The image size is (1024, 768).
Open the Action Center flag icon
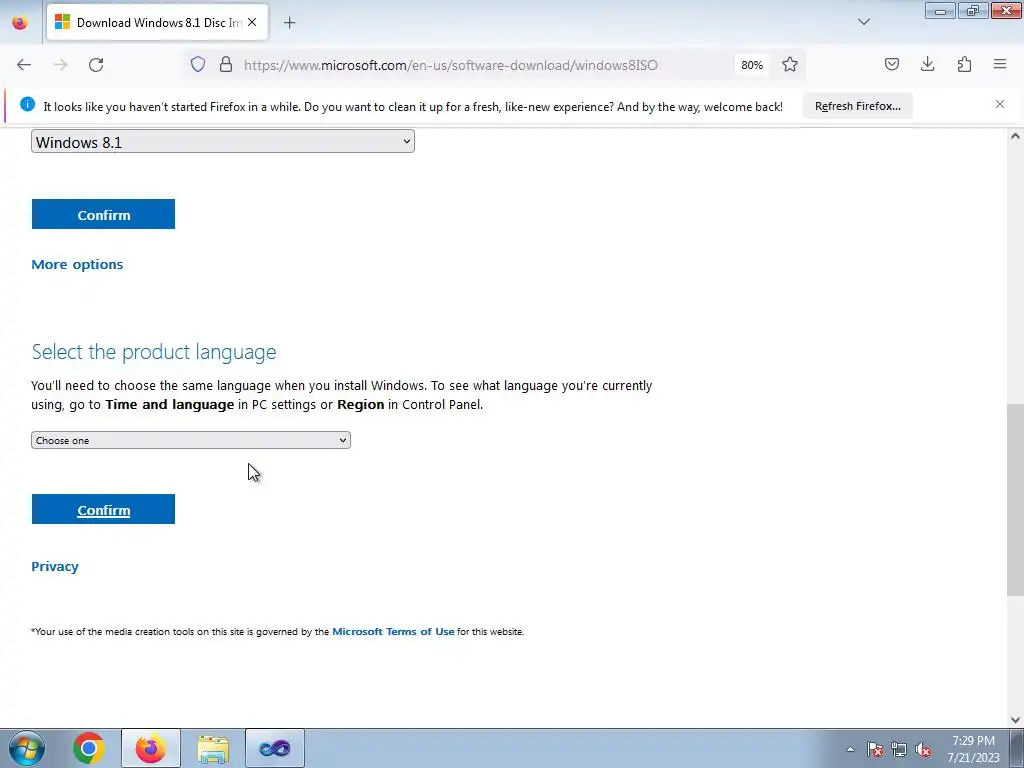pyautogui.click(x=875, y=749)
